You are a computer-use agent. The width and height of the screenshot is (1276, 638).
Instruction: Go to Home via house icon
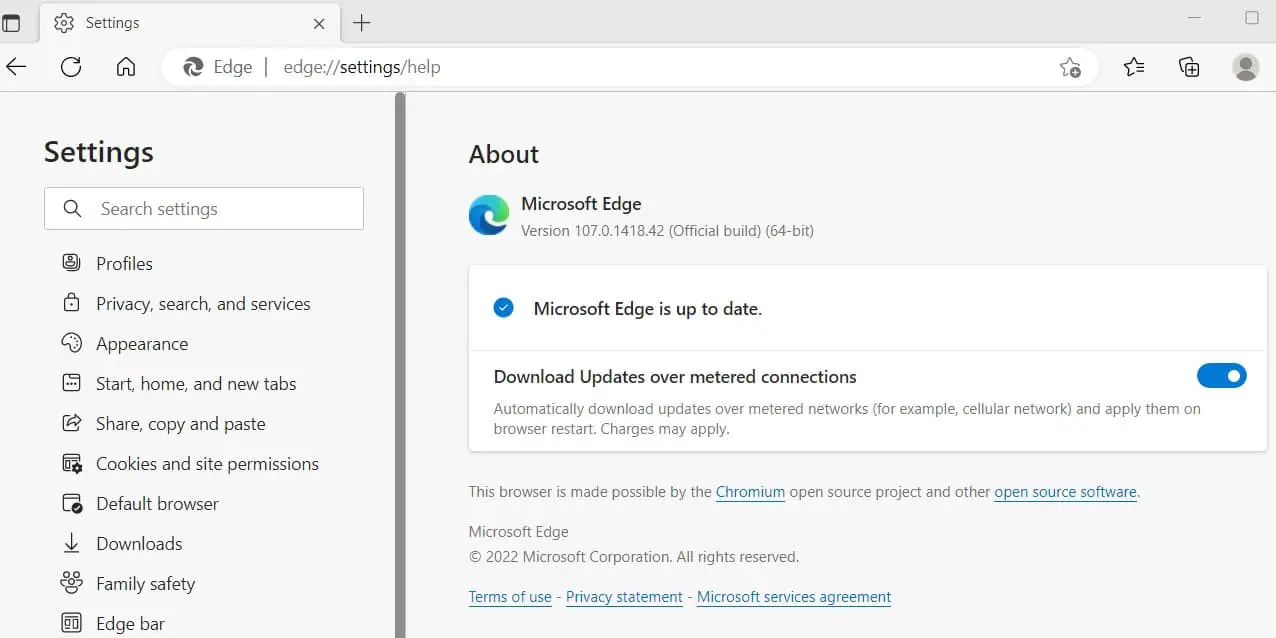(126, 67)
